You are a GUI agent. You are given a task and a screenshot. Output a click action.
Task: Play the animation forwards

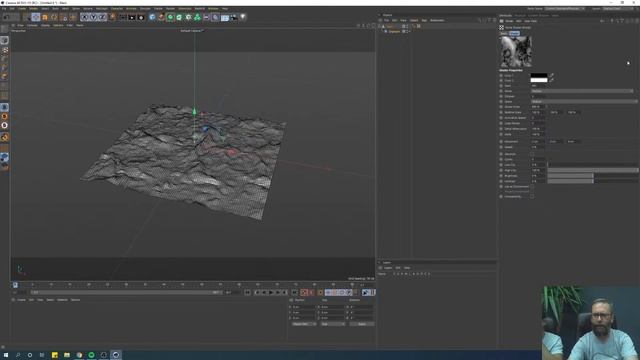click(x=271, y=292)
